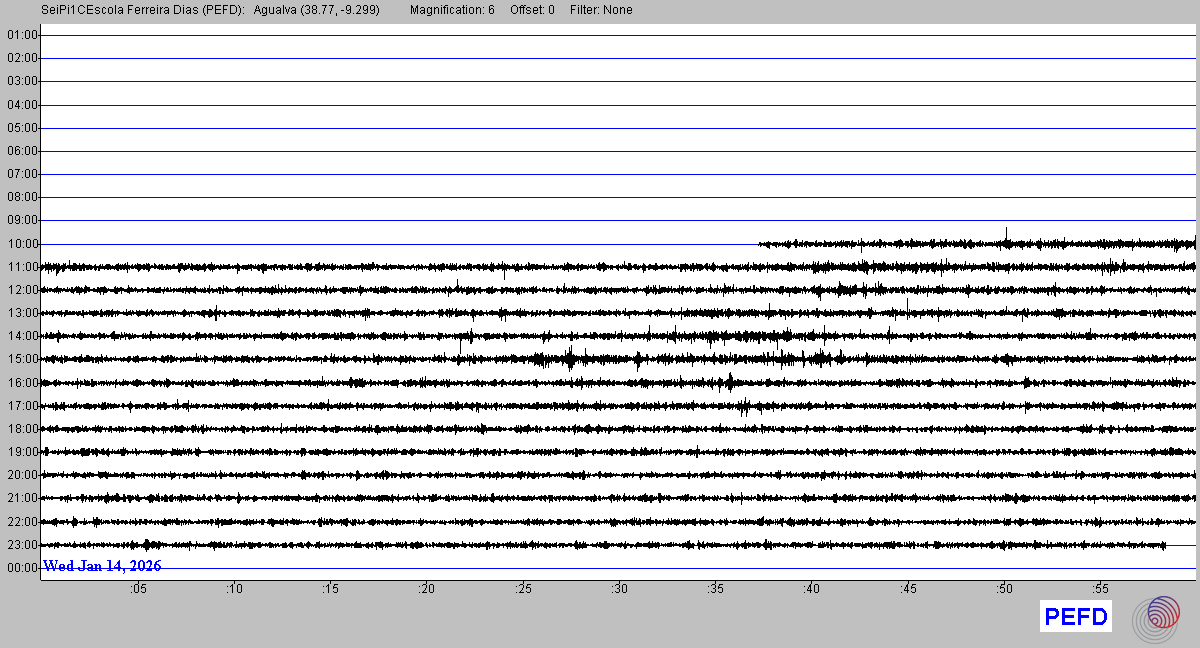Click the tall spike on the 10:00 trace
Viewport: 1200px width, 648px height.
[x=1006, y=234]
